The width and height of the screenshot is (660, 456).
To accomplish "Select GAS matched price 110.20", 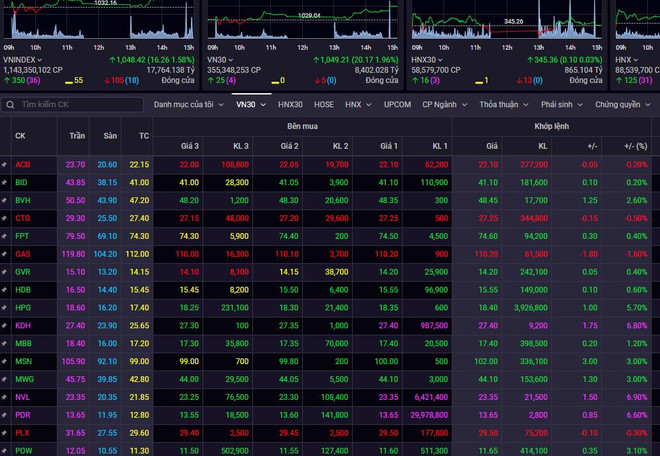I will point(486,254).
